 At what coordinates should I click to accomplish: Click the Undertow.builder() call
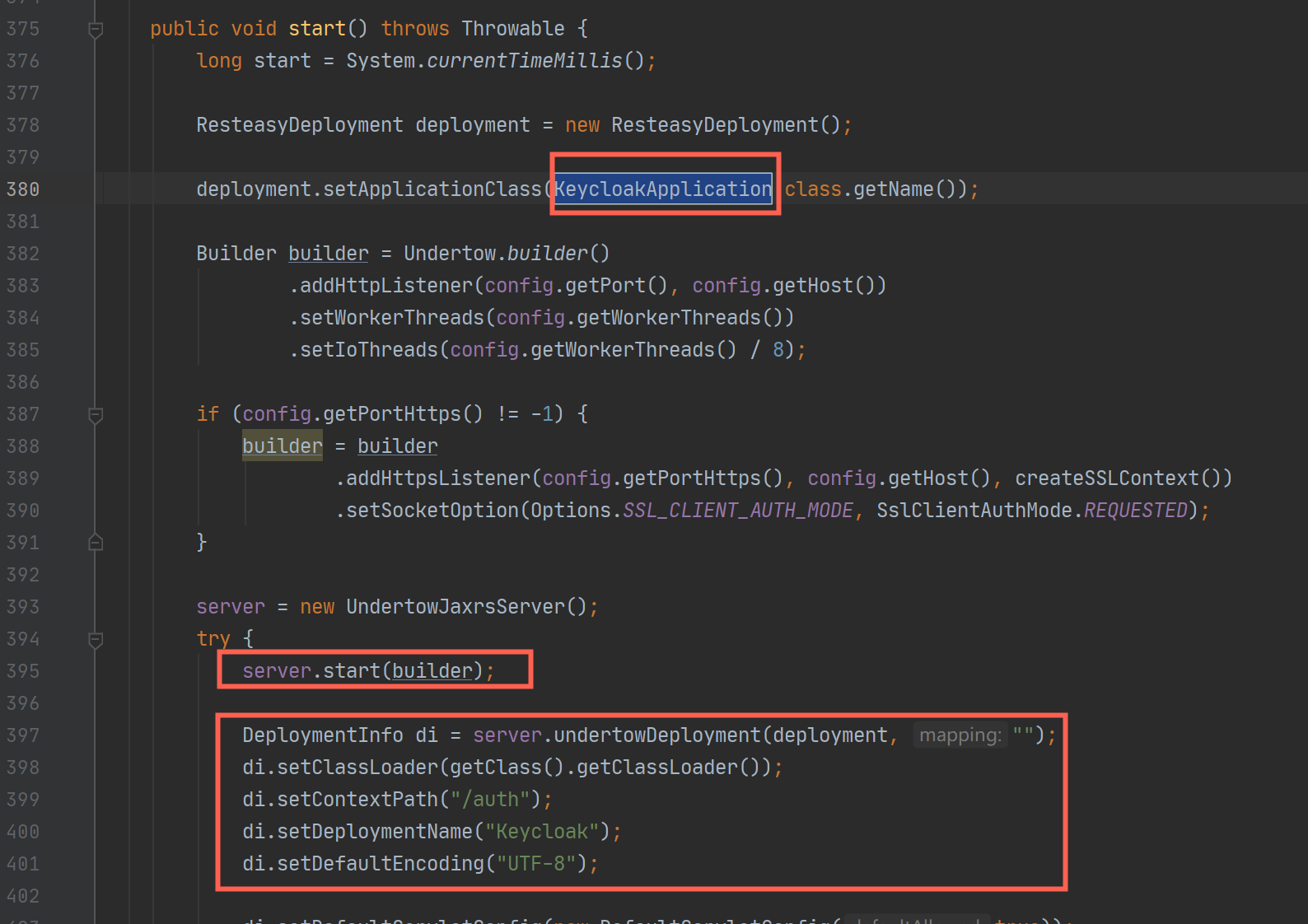point(507,254)
